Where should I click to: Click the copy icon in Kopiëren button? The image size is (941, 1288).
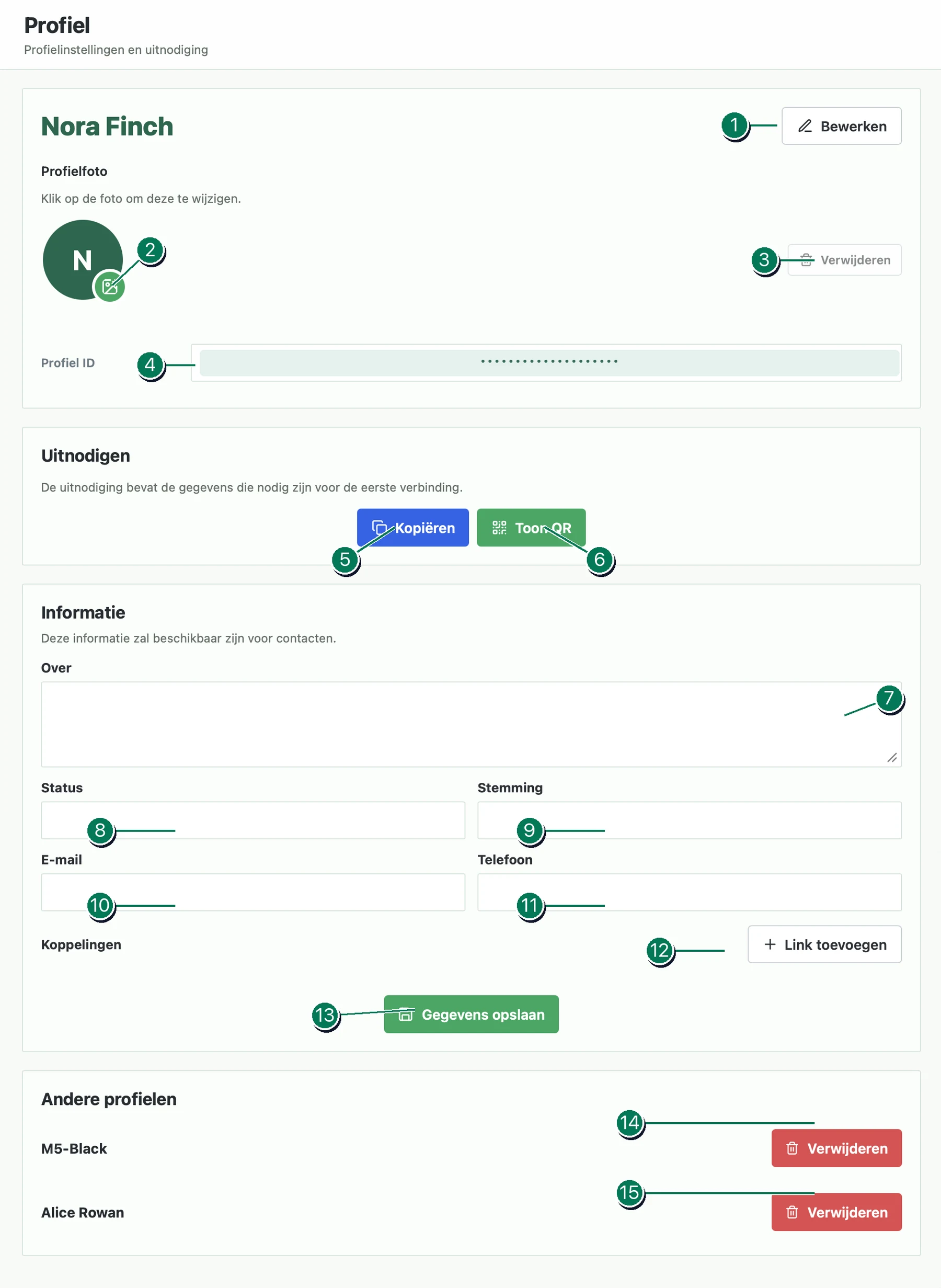point(380,528)
